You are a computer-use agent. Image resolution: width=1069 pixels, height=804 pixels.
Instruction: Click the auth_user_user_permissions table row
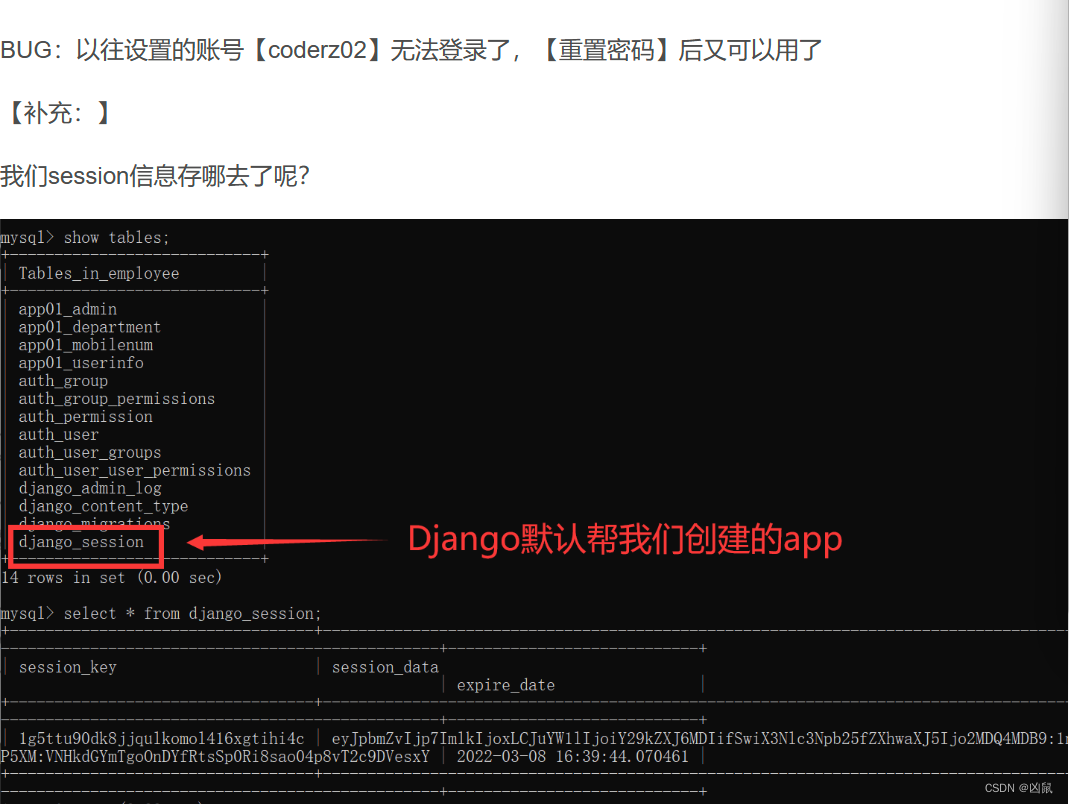click(x=134, y=471)
